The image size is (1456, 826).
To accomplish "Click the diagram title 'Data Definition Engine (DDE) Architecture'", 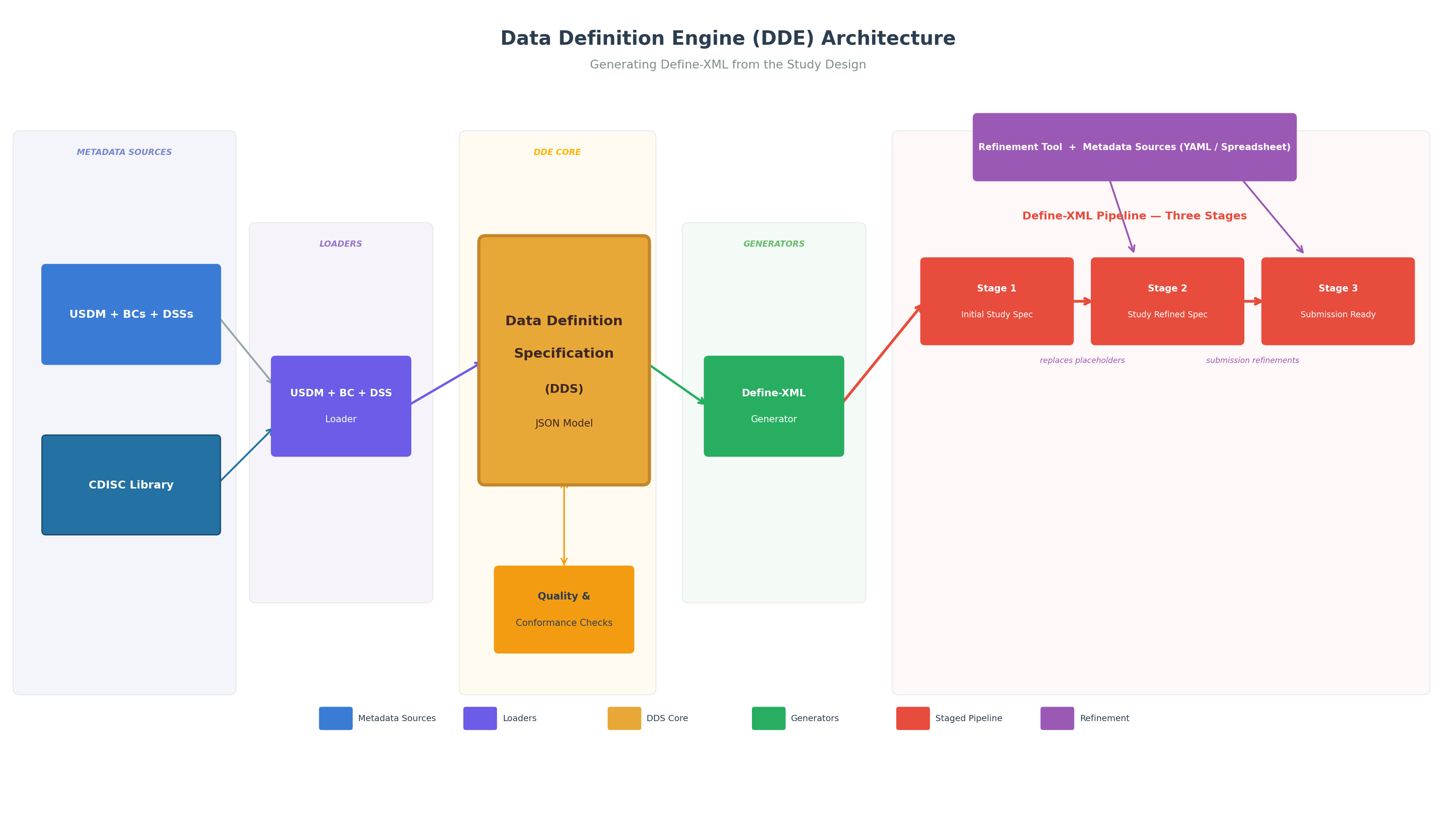I will coord(728,39).
